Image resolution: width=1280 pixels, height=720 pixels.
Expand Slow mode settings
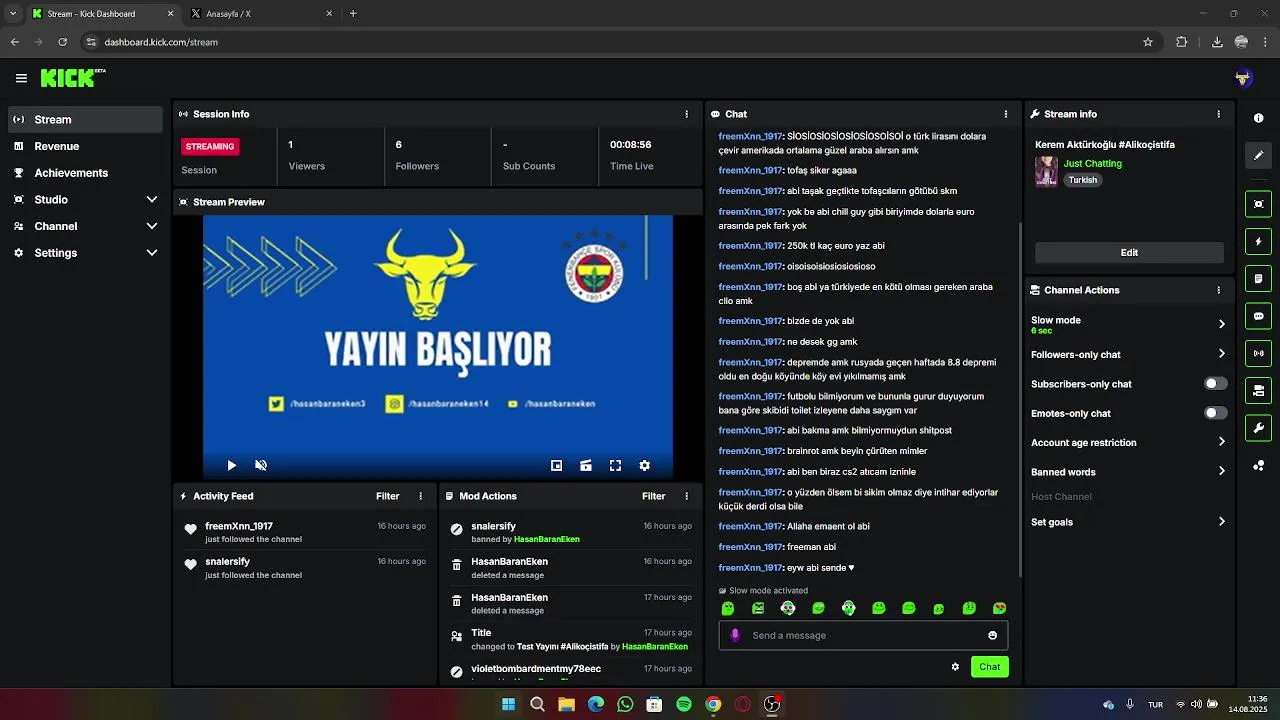1128,324
